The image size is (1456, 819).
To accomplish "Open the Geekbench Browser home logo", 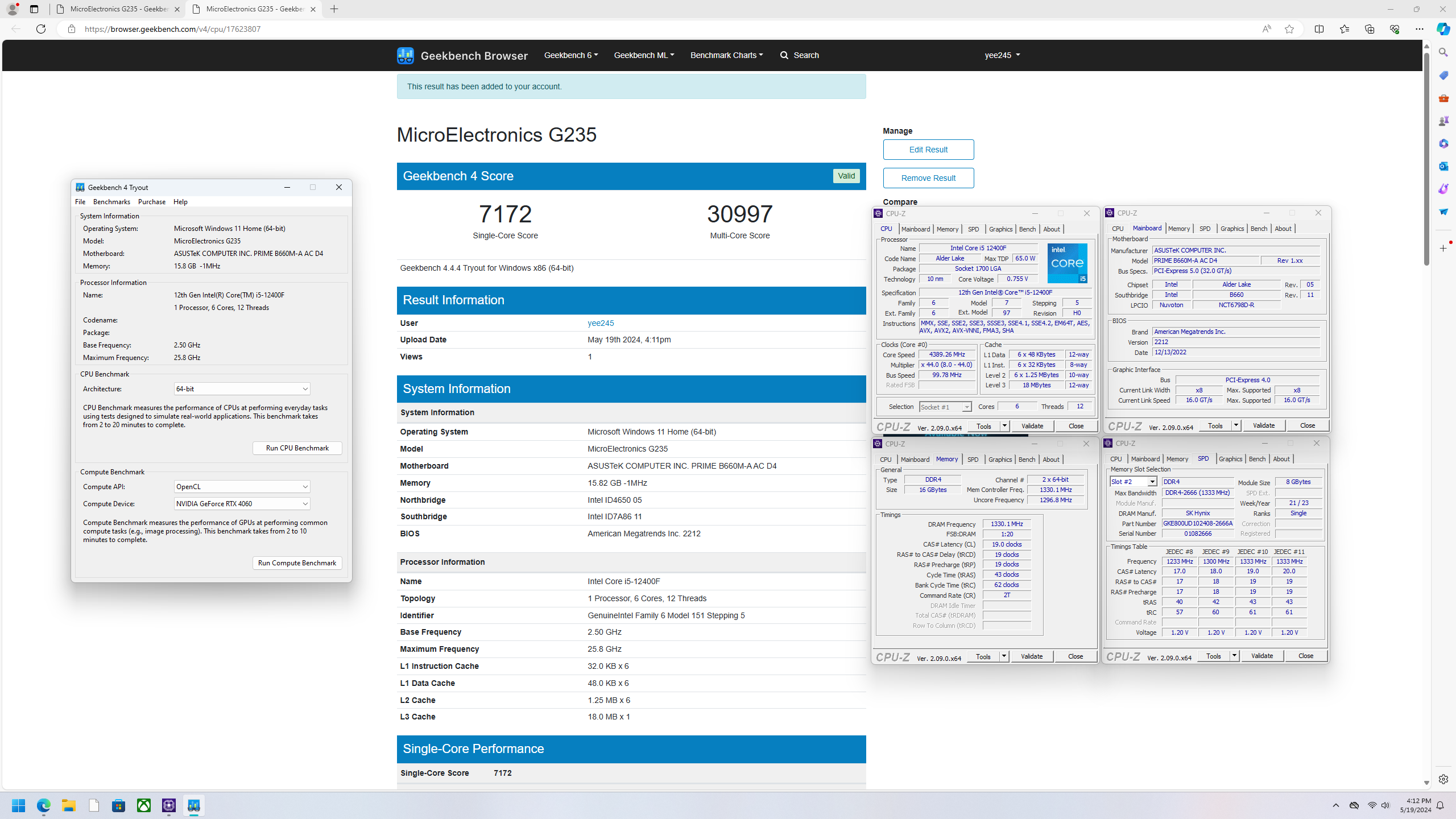I will (x=462, y=55).
